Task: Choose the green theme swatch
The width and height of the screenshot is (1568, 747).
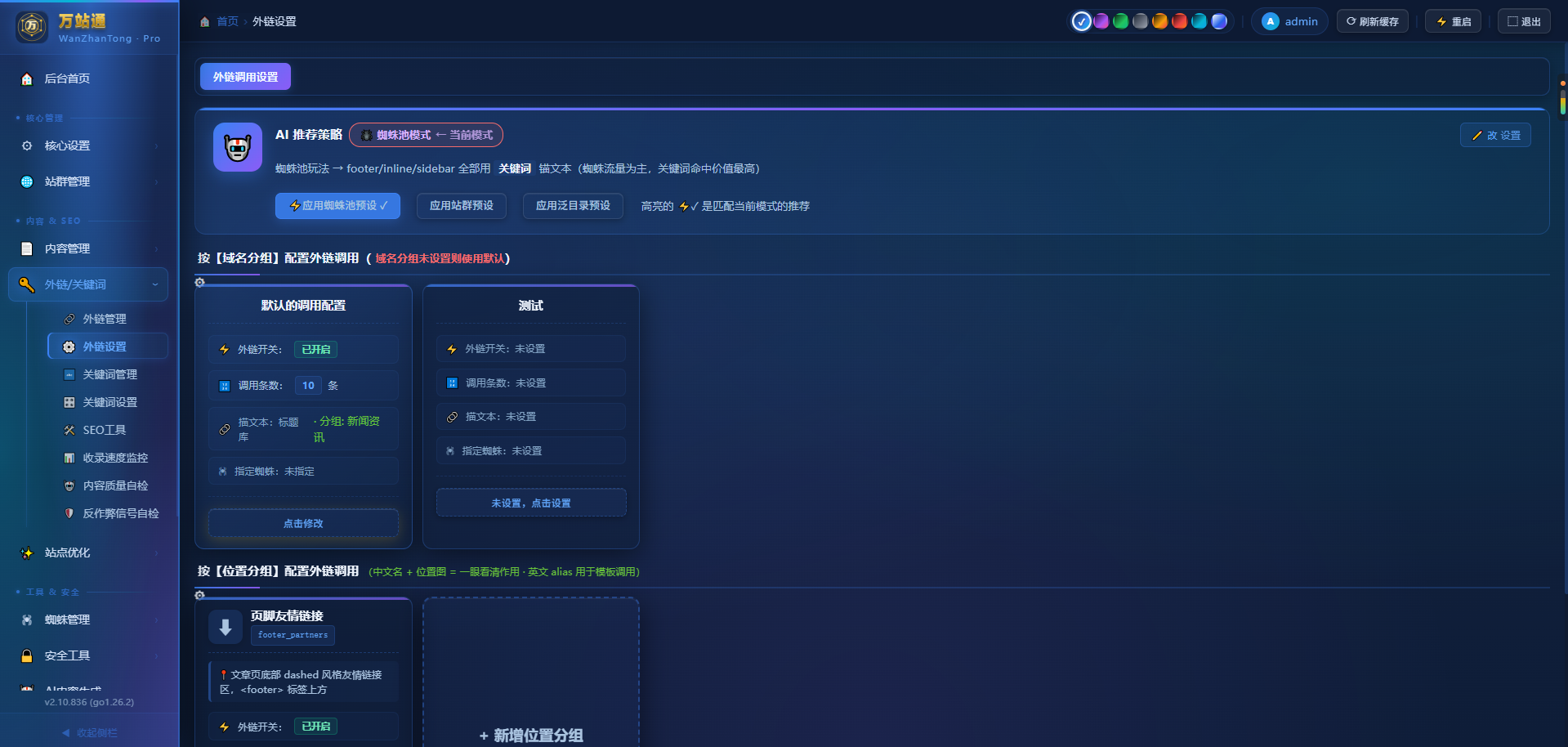Action: point(1120,21)
